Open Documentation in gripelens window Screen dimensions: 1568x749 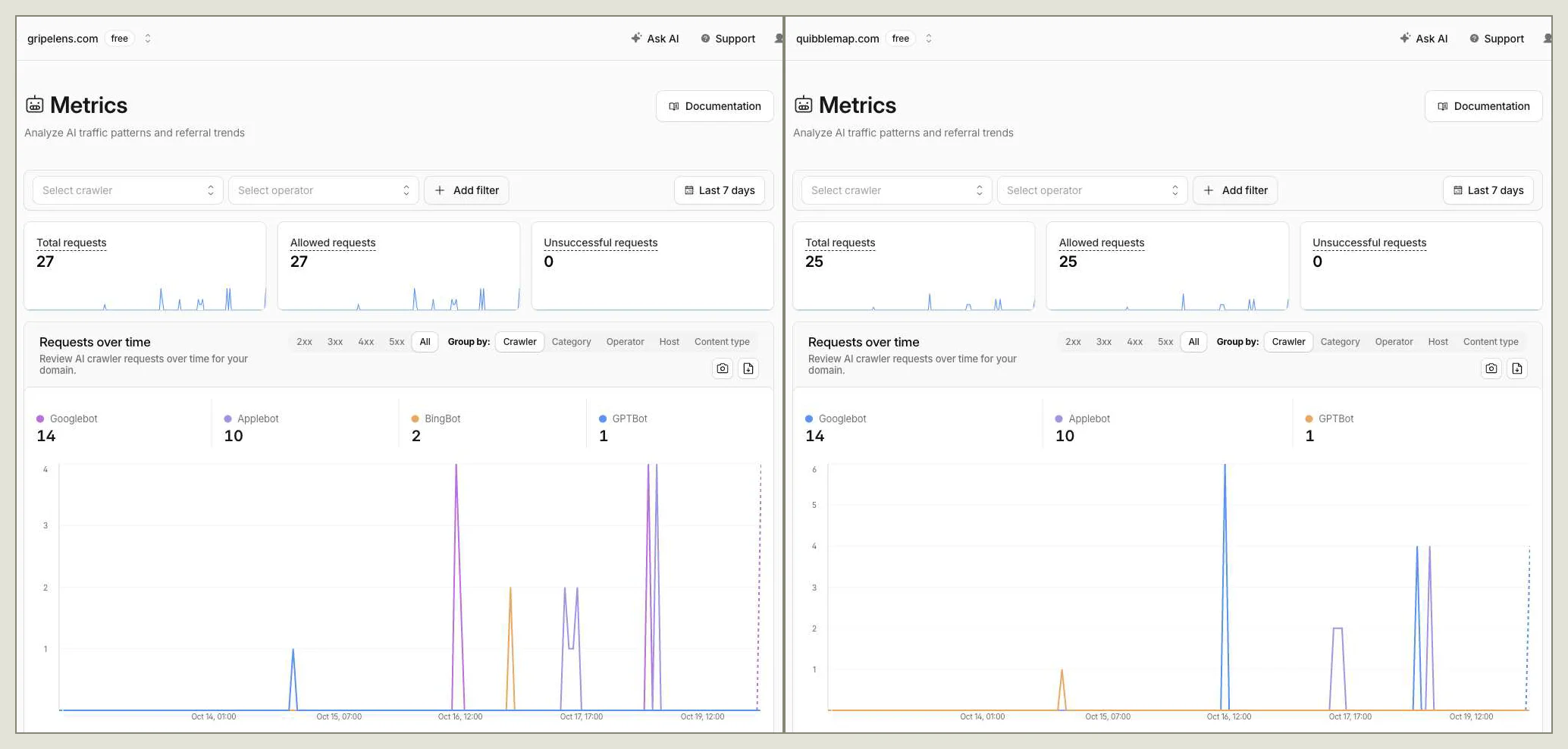[x=714, y=106]
